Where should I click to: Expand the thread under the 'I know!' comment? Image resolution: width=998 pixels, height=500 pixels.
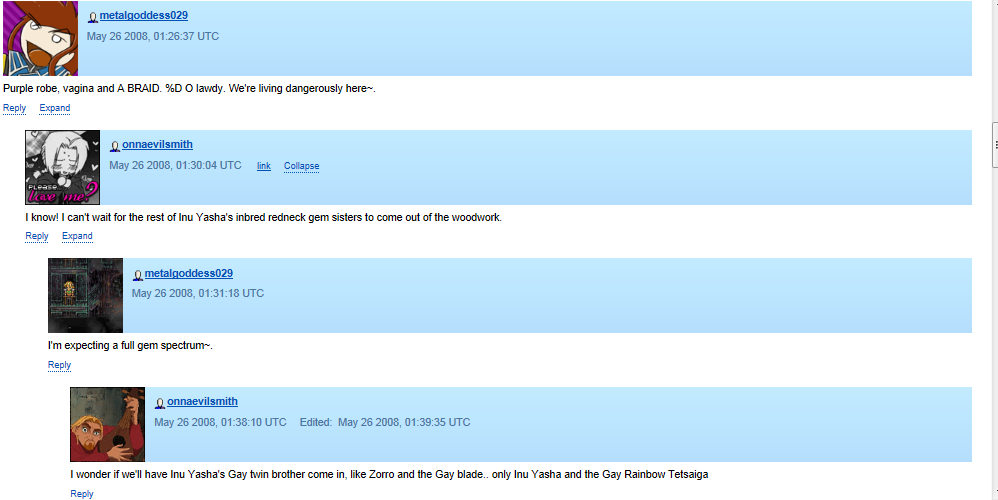point(77,237)
